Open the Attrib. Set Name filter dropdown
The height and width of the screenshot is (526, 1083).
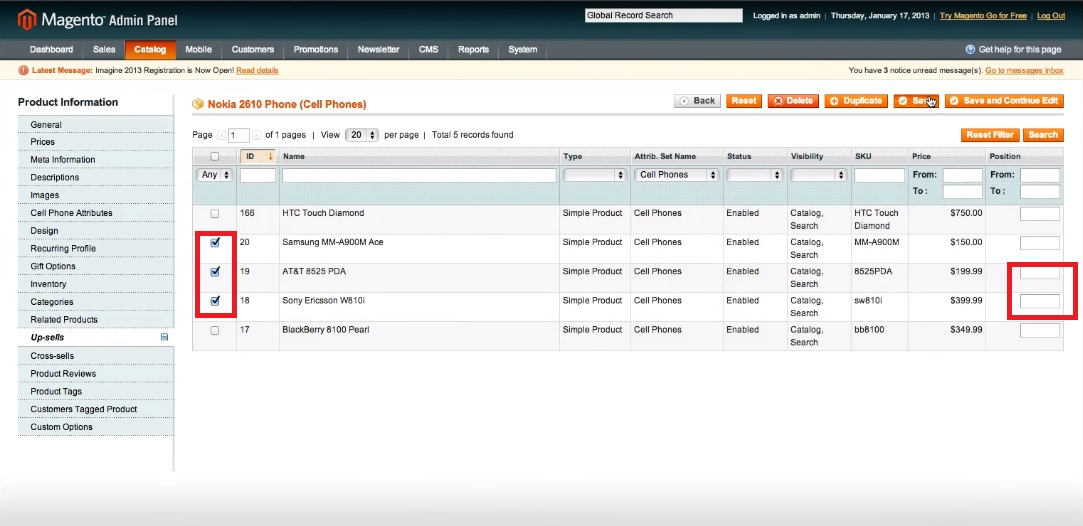click(x=676, y=175)
